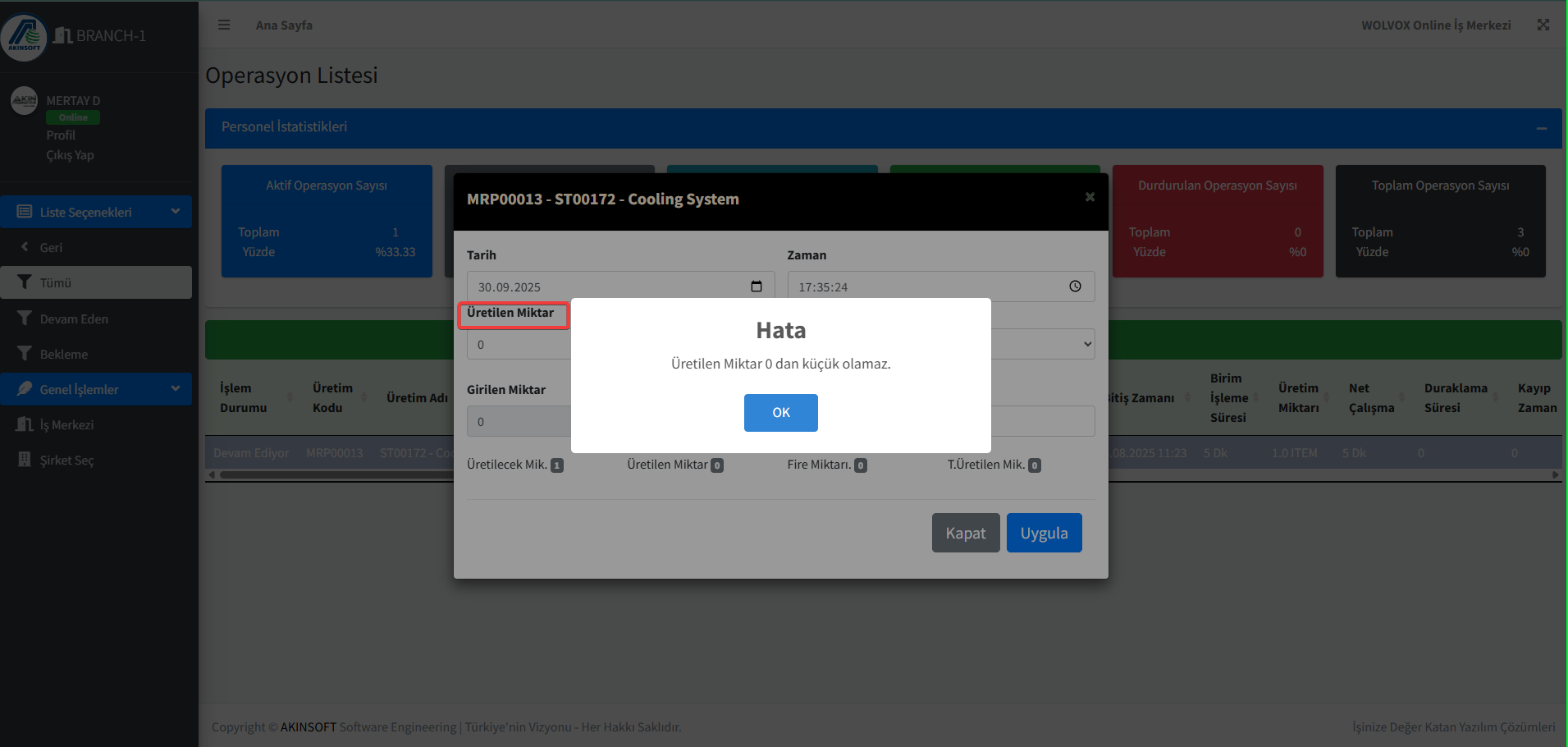
Task: Click the clock icon in Zaman field
Action: click(1075, 286)
